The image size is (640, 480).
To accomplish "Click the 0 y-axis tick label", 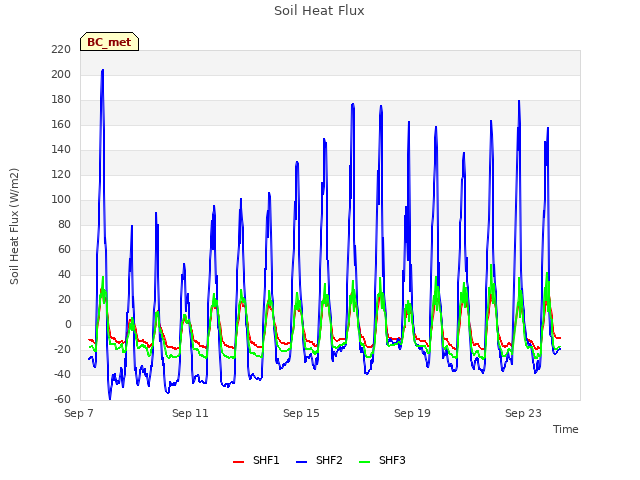I will [68, 324].
